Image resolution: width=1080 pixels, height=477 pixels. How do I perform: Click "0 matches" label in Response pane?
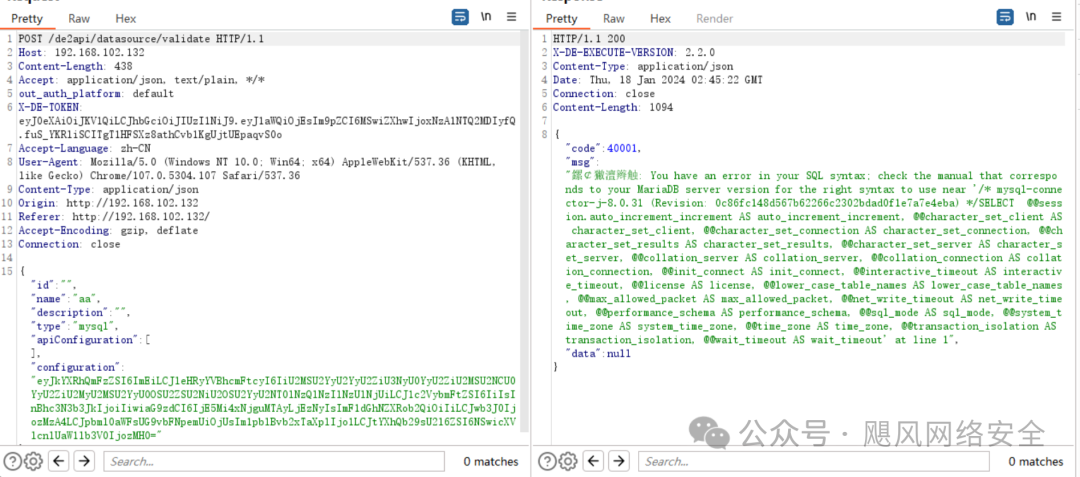[x=1035, y=461]
